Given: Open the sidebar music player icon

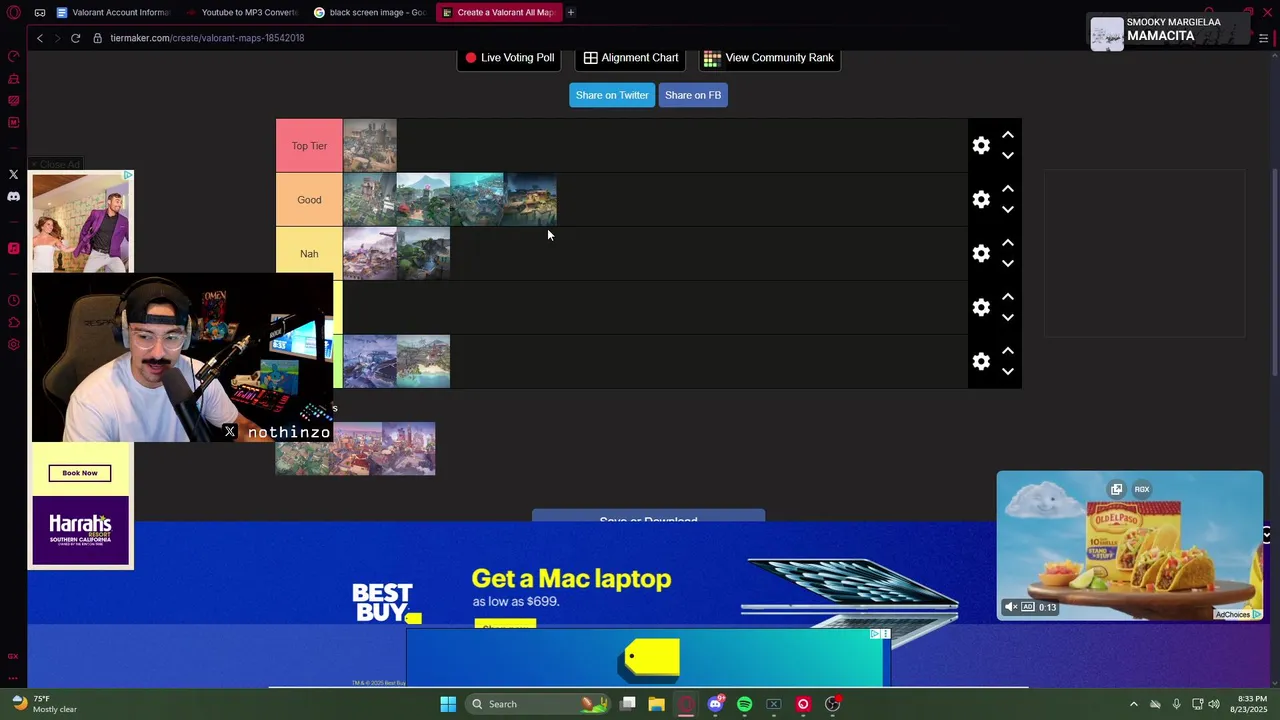Looking at the screenshot, I should [13, 248].
